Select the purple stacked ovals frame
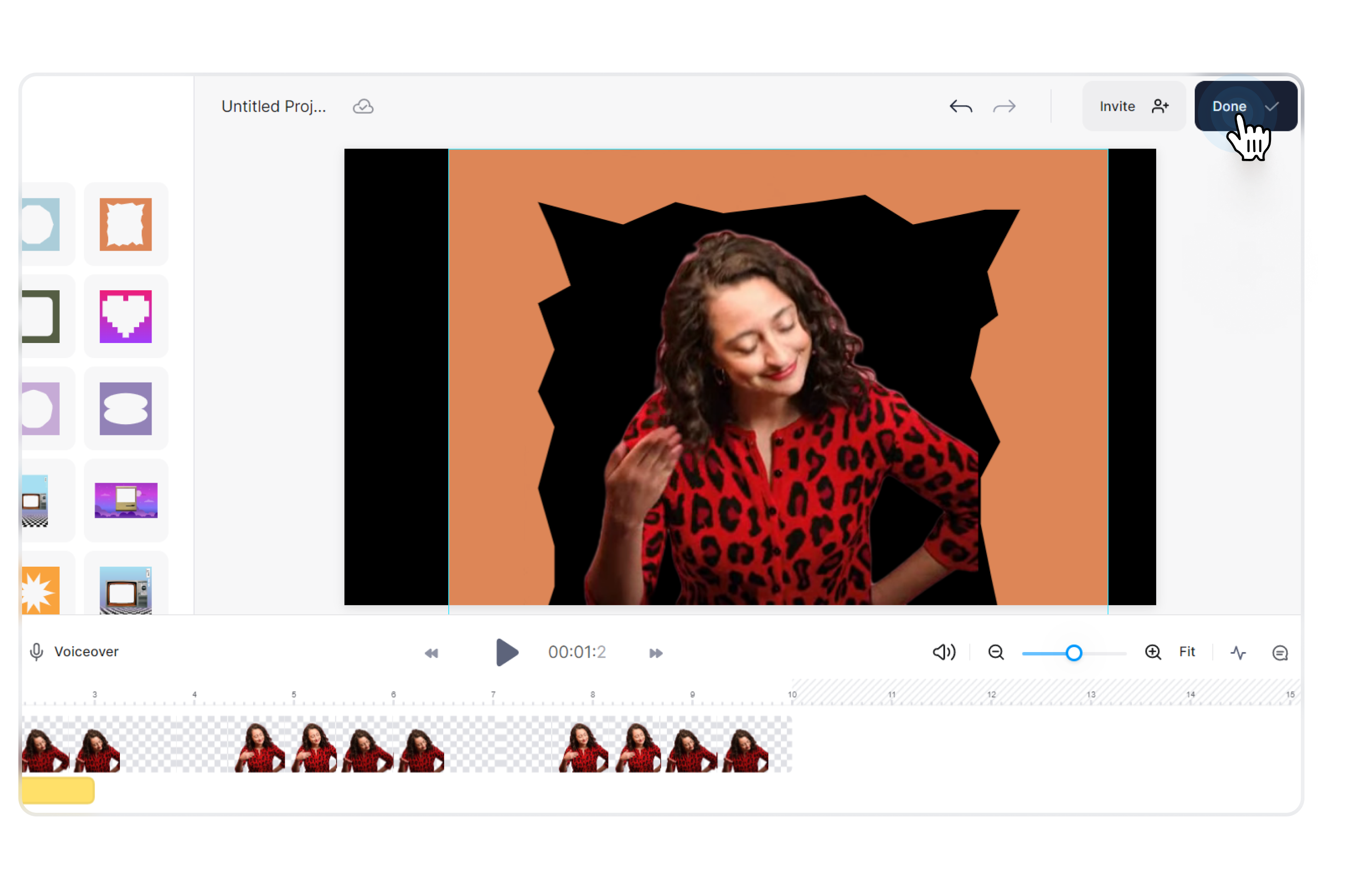Viewport: 1372px width, 889px height. coord(126,409)
